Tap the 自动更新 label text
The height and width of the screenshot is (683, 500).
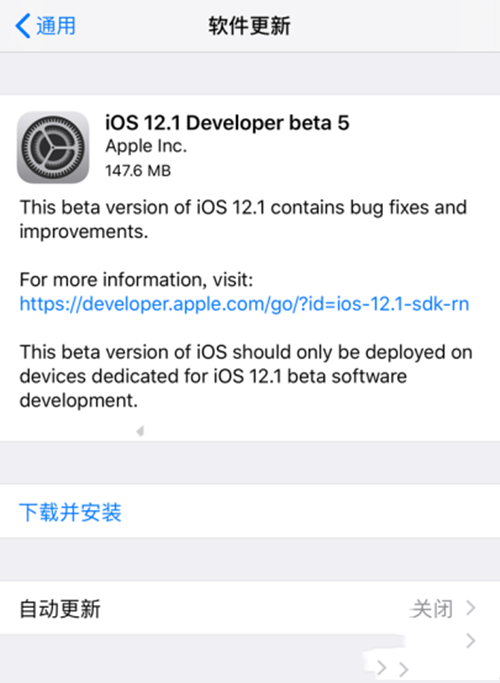[x=60, y=609]
